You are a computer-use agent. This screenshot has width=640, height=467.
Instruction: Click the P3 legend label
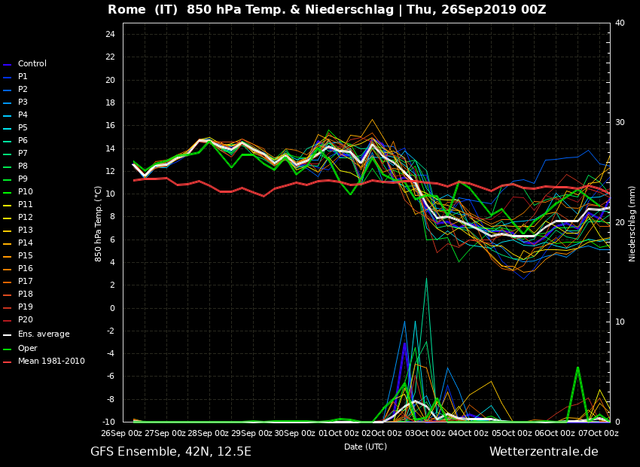pyautogui.click(x=22, y=102)
